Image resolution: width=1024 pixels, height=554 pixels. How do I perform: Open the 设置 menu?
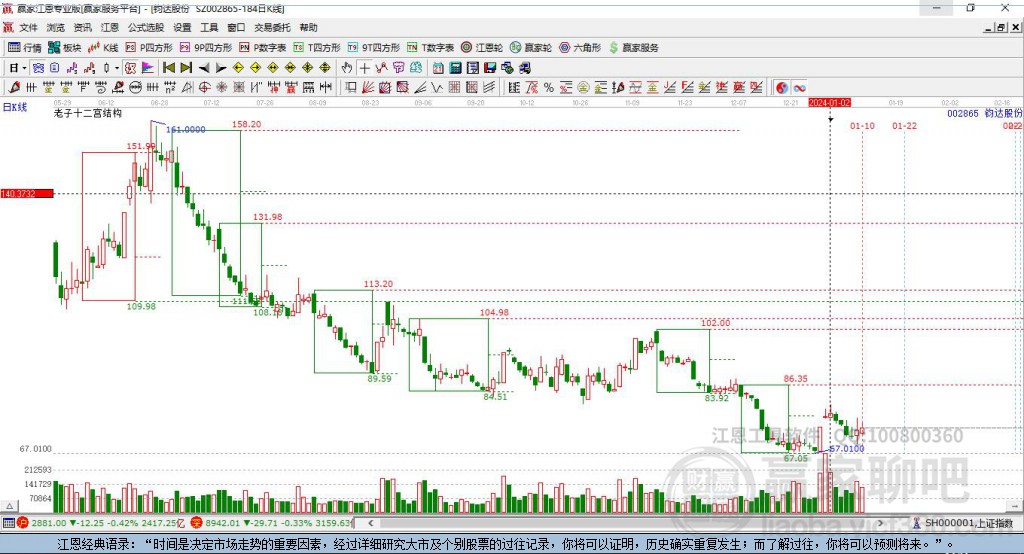point(182,27)
